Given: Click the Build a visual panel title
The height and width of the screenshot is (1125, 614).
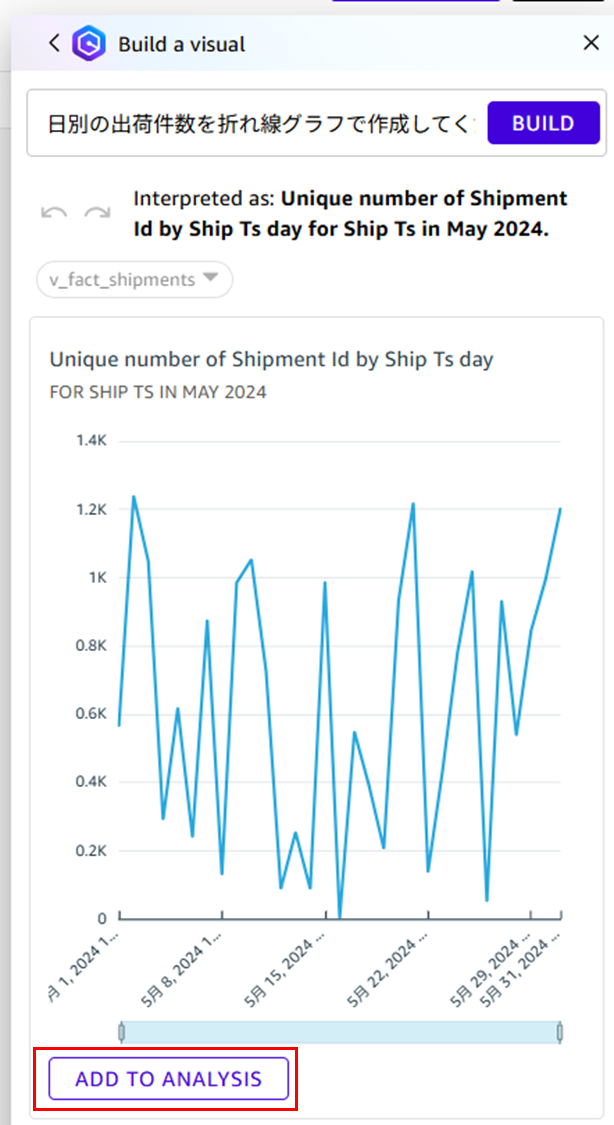Looking at the screenshot, I should coord(181,44).
